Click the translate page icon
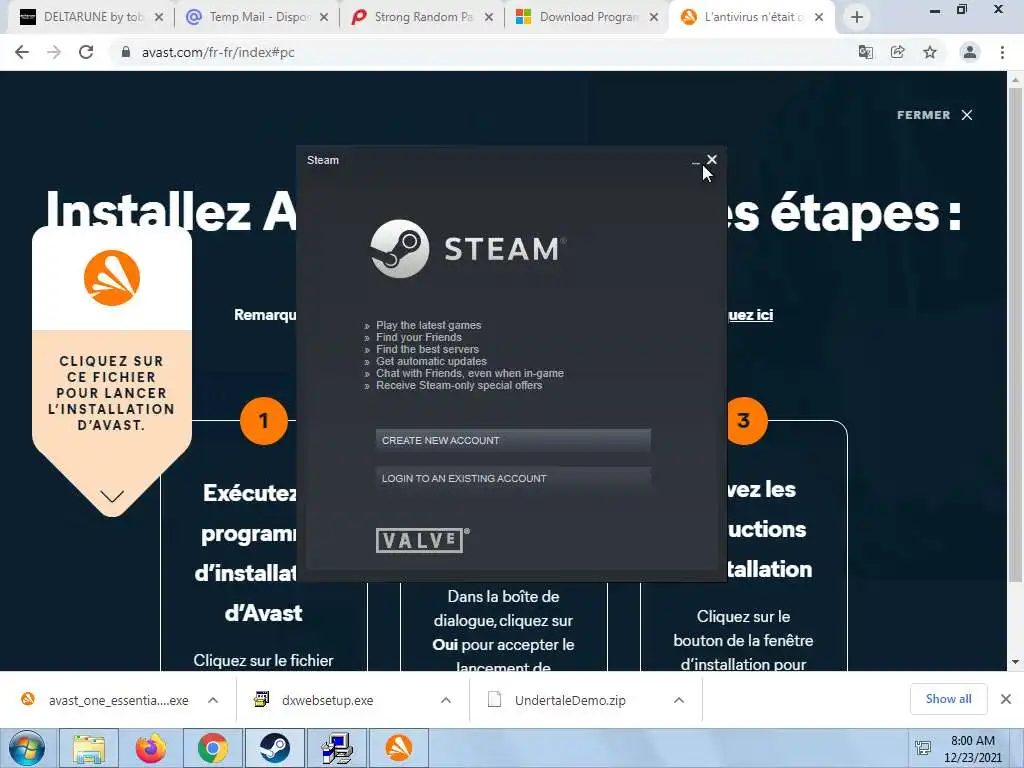The image size is (1024, 768). point(866,52)
